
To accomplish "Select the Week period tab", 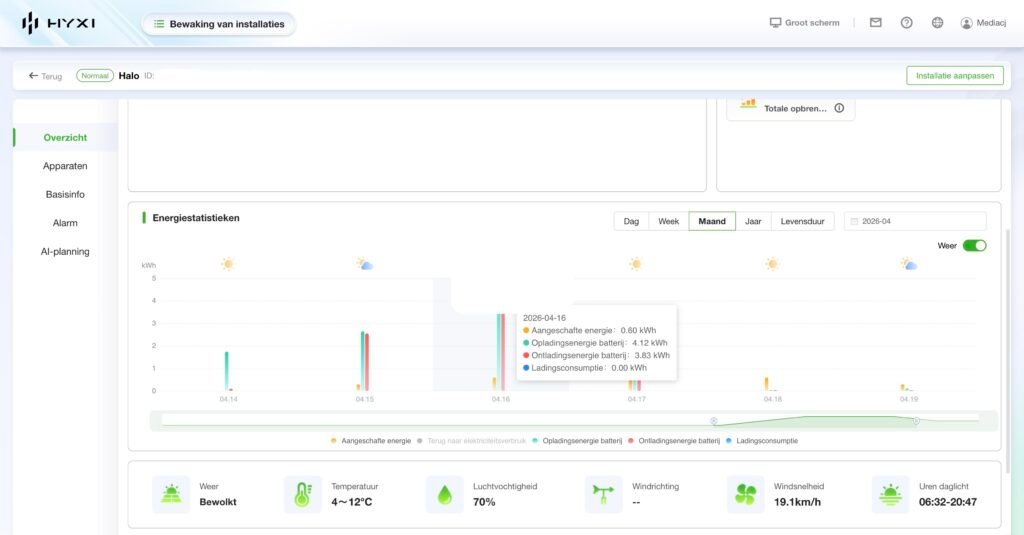I will [x=668, y=221].
